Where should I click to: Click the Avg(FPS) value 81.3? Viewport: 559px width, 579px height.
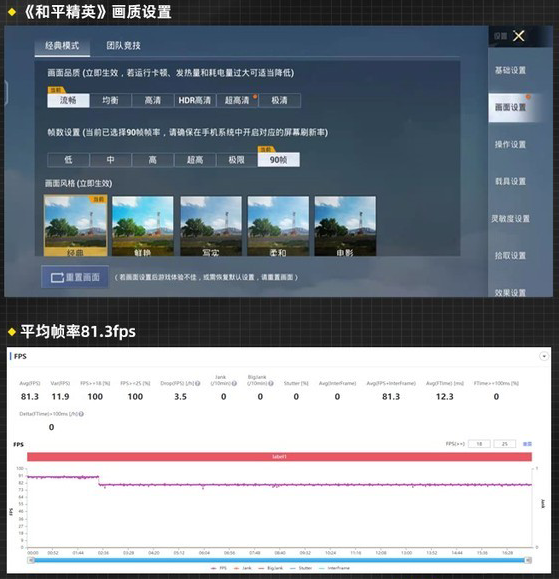[30, 397]
